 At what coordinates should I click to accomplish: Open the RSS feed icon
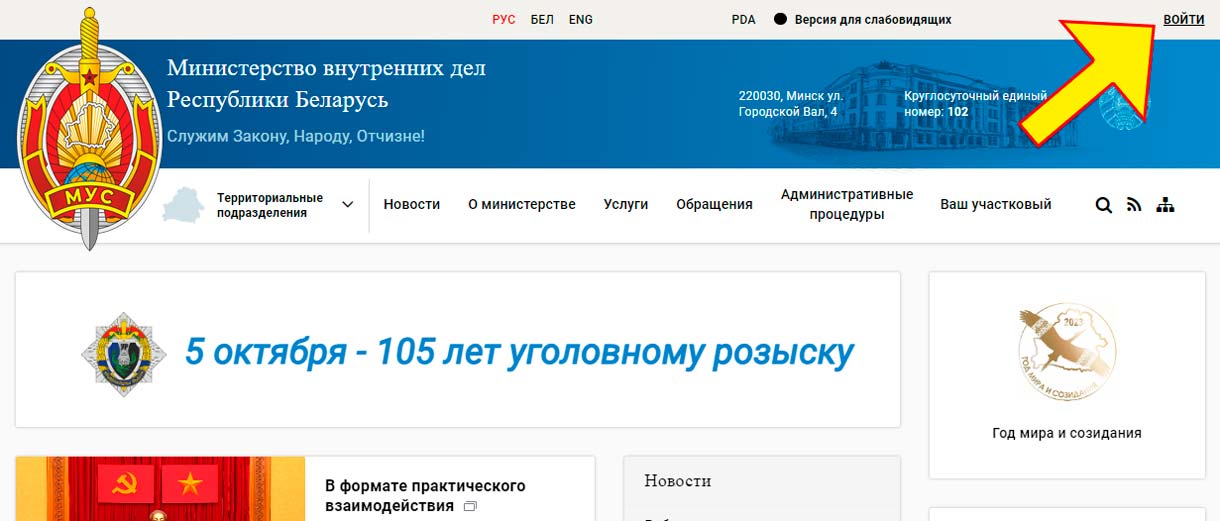click(x=1134, y=205)
